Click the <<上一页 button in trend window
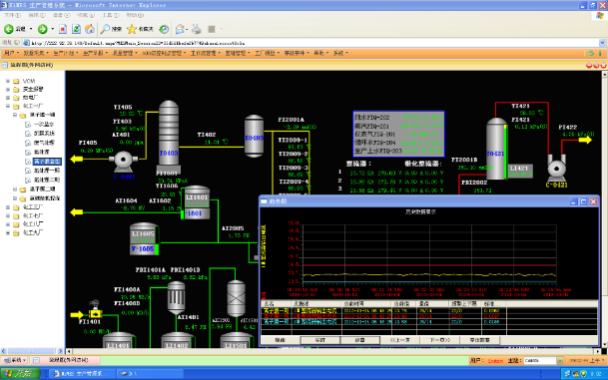 (400, 340)
